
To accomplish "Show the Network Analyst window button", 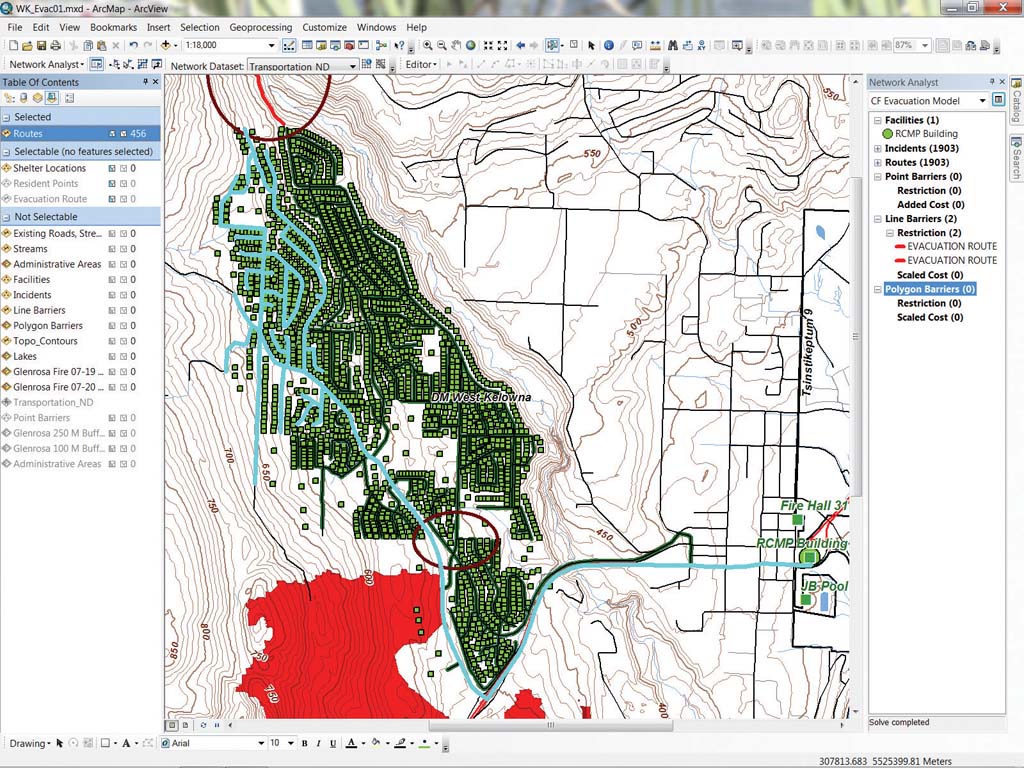I will 97,64.
